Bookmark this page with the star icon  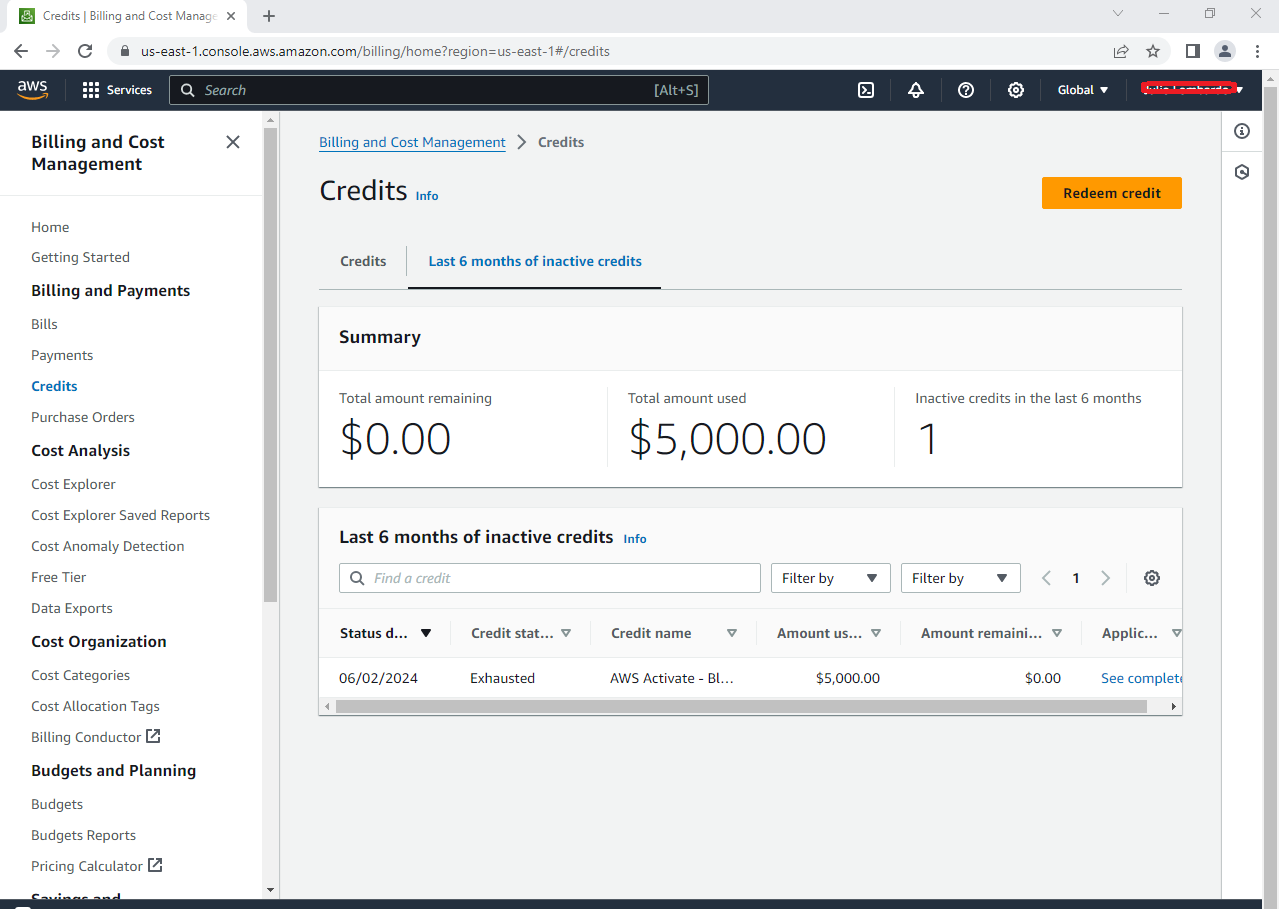click(x=1153, y=51)
